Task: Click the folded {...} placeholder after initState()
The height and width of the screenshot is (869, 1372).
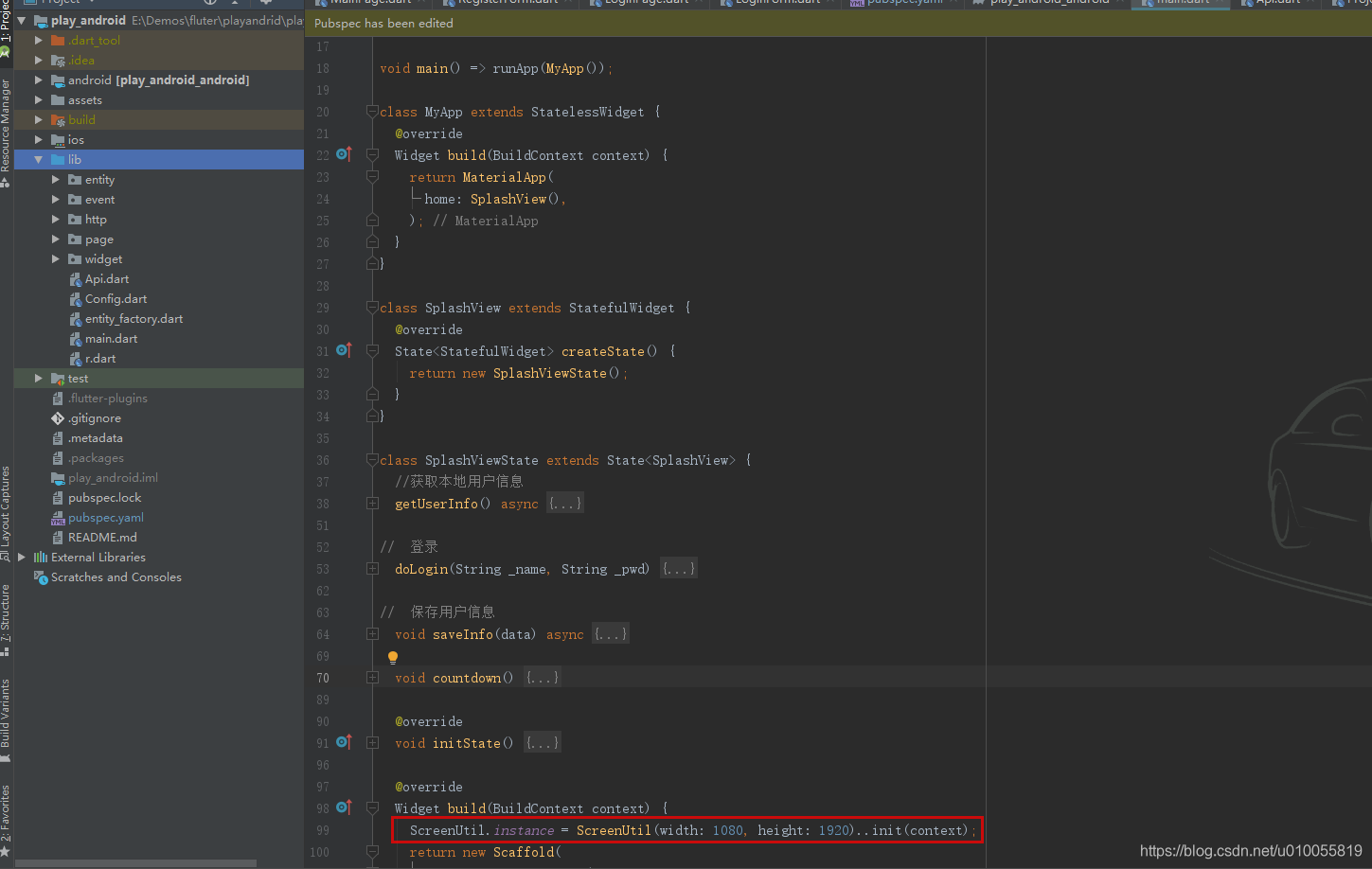Action: coord(543,743)
